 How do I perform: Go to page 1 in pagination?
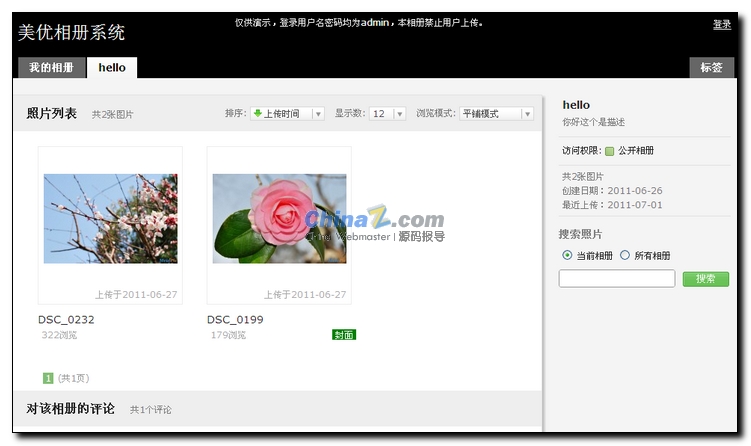coord(48,378)
